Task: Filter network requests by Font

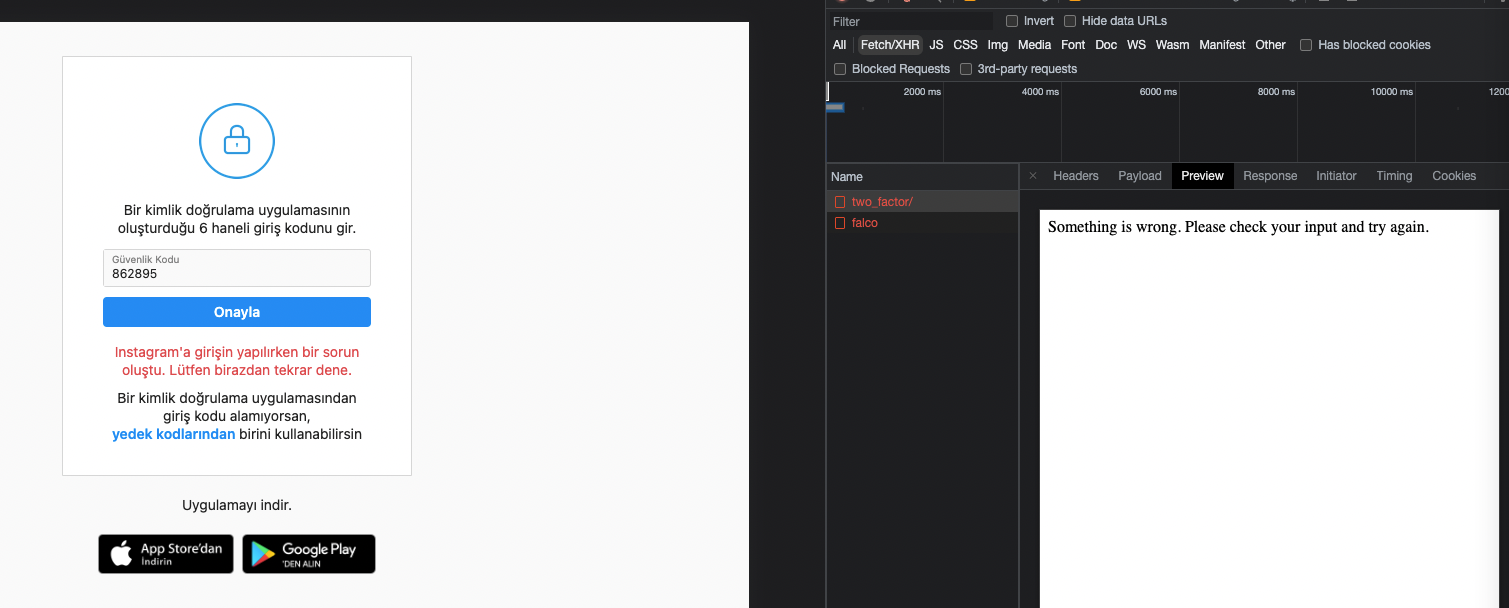Action: coord(1073,45)
